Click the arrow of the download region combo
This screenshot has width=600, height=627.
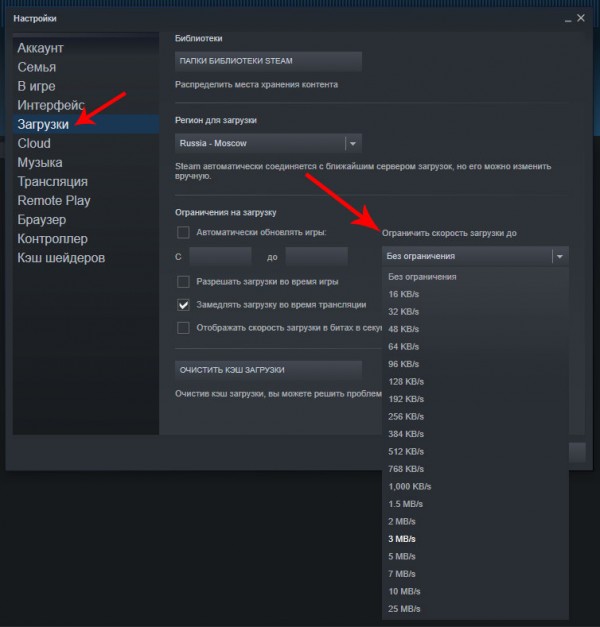[x=353, y=144]
